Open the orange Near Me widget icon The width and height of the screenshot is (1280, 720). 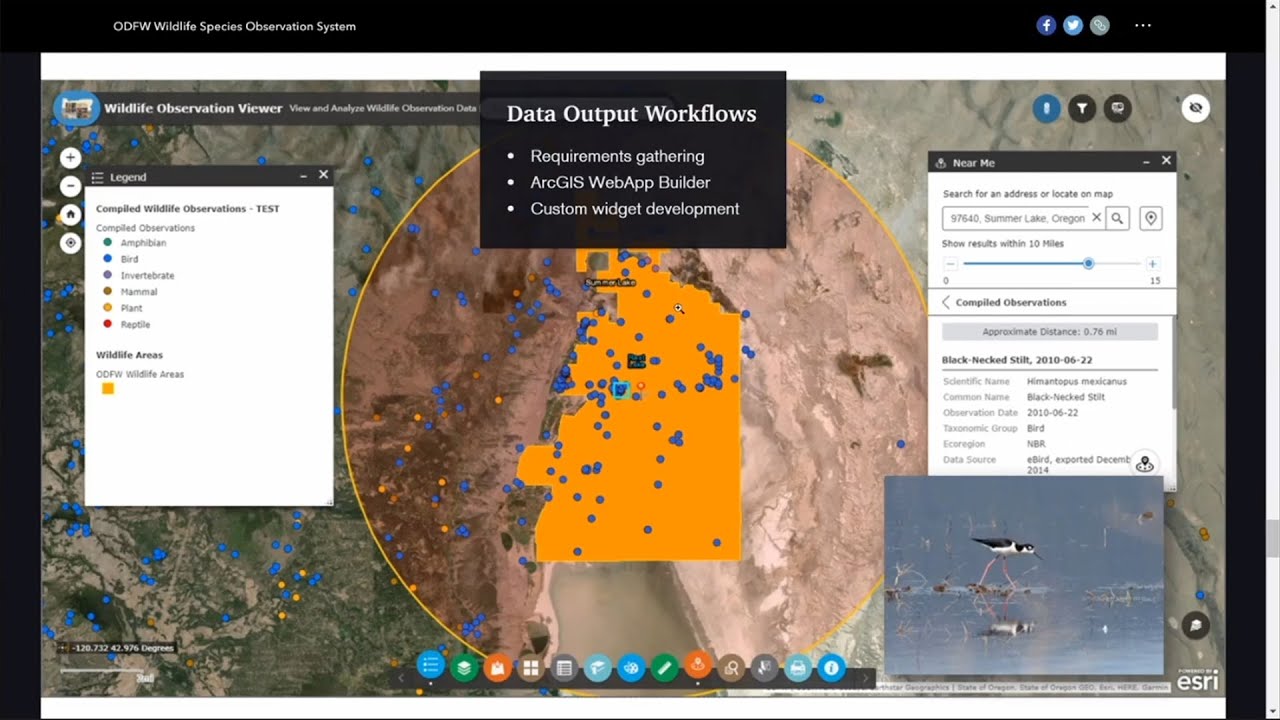tap(698, 665)
